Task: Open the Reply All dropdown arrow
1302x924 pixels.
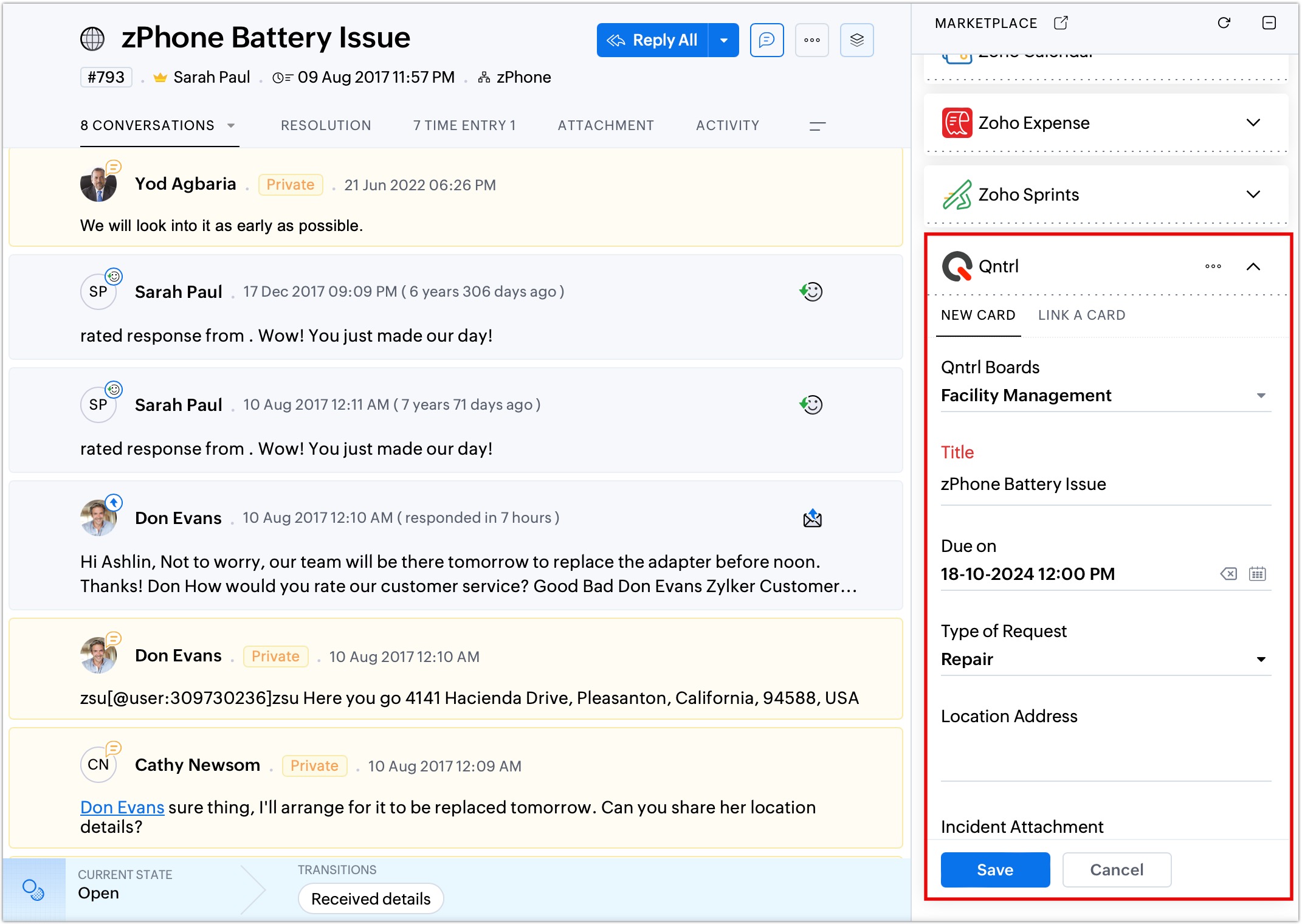Action: click(x=723, y=40)
